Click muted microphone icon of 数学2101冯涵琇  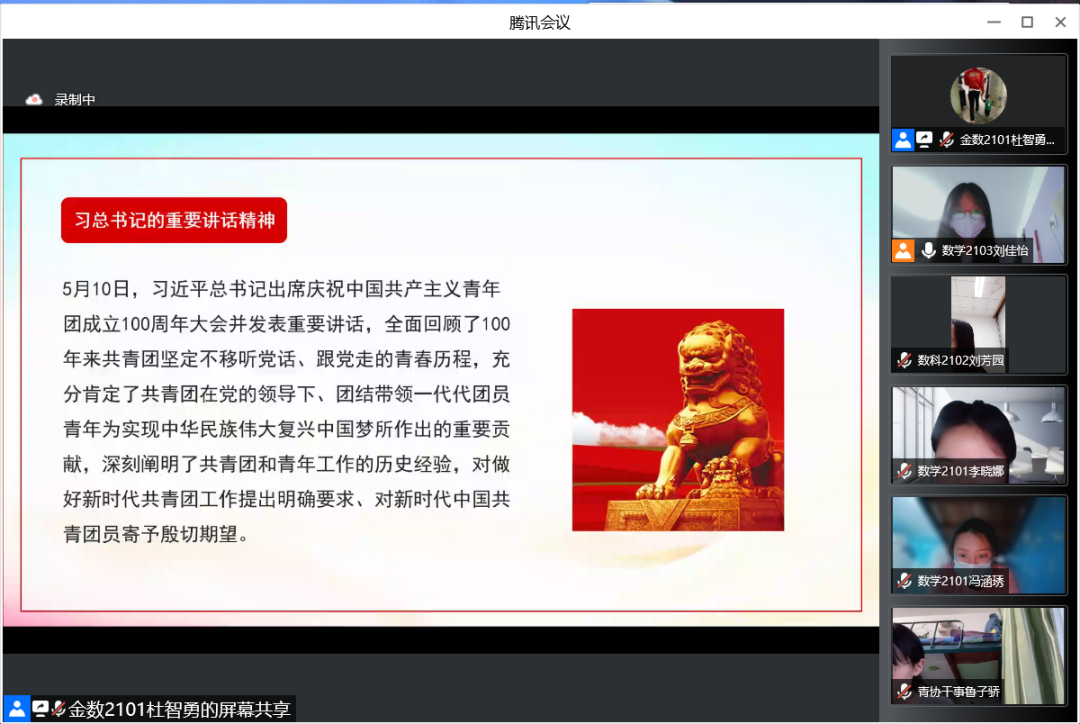904,580
